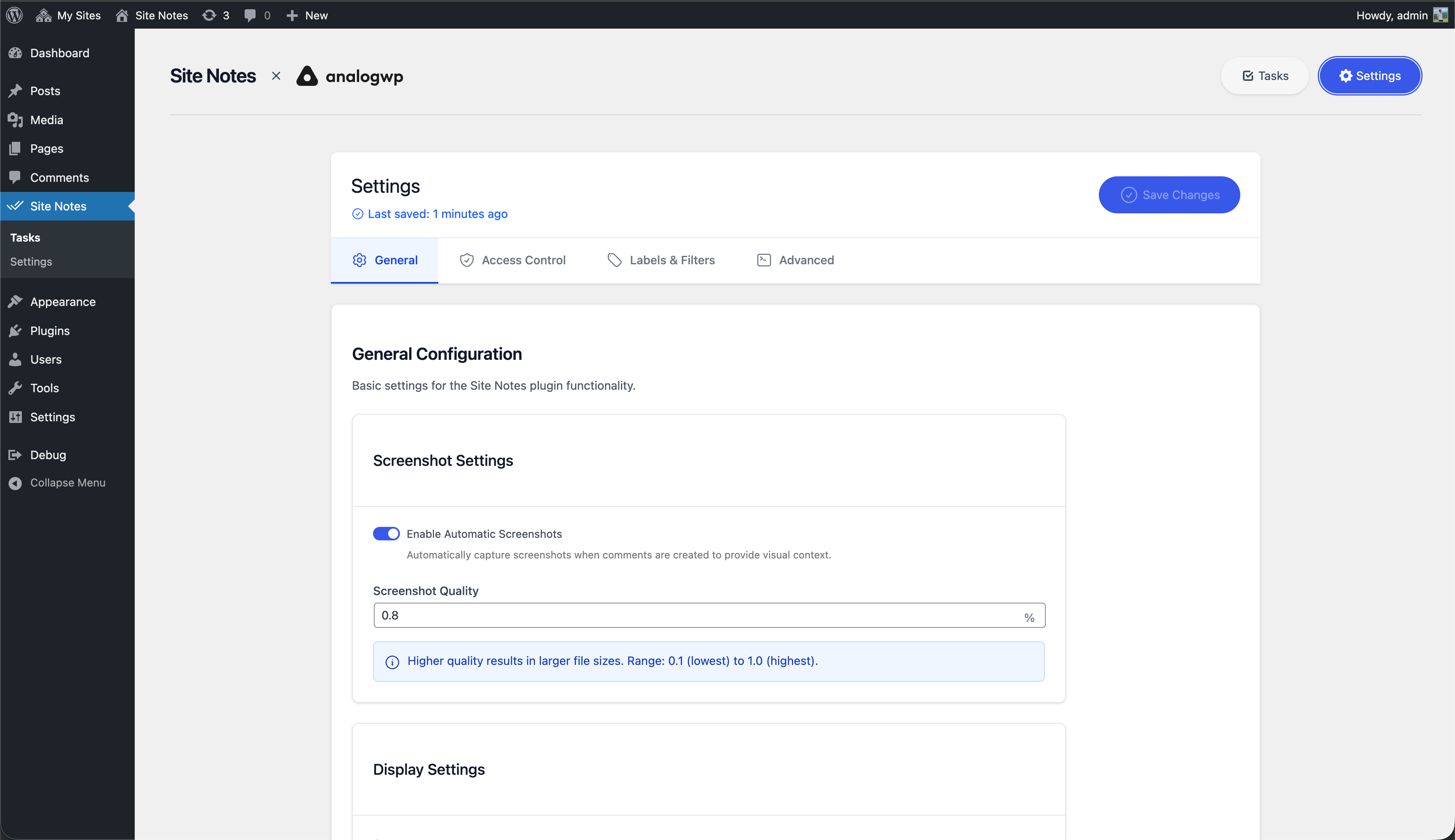Open the WordPress logo menu
This screenshot has height=840, width=1455.
pos(14,15)
